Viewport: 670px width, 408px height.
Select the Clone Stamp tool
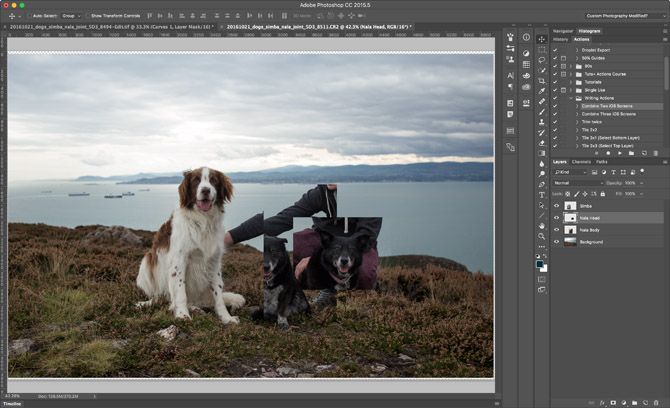click(541, 122)
